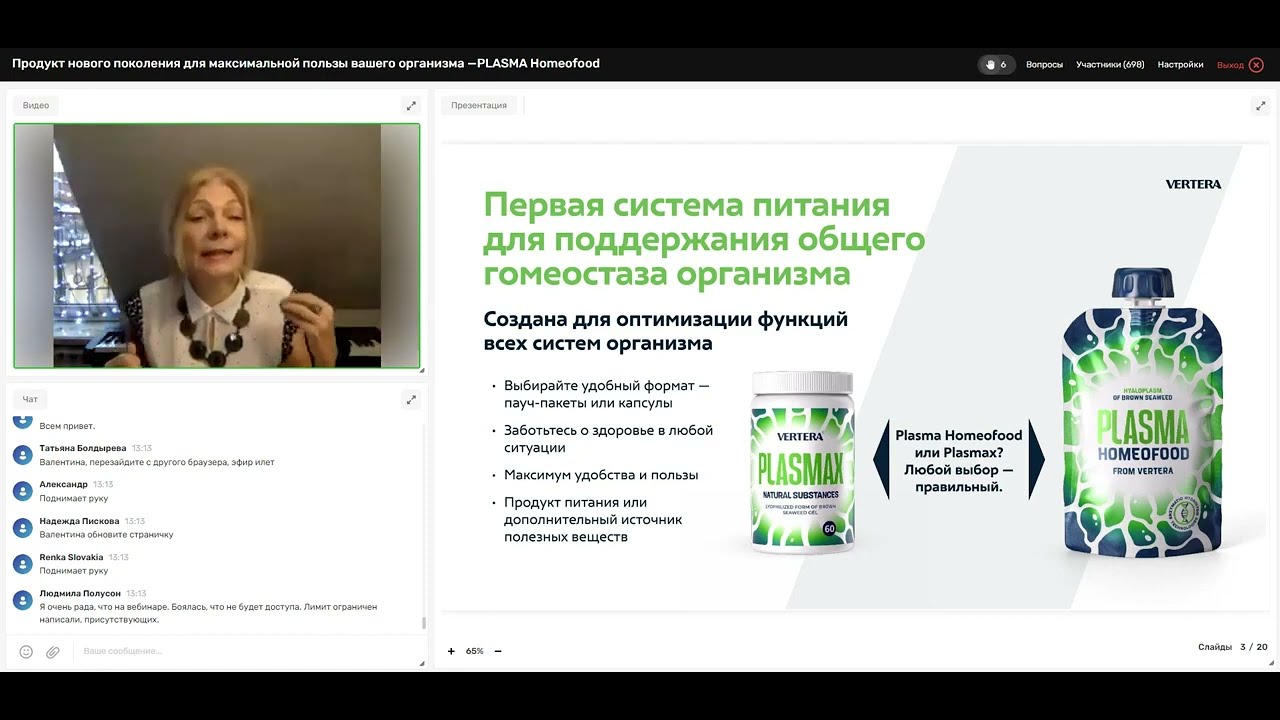Focus the Ваше сообщение input field
This screenshot has height=720, width=1280.
tap(245, 651)
